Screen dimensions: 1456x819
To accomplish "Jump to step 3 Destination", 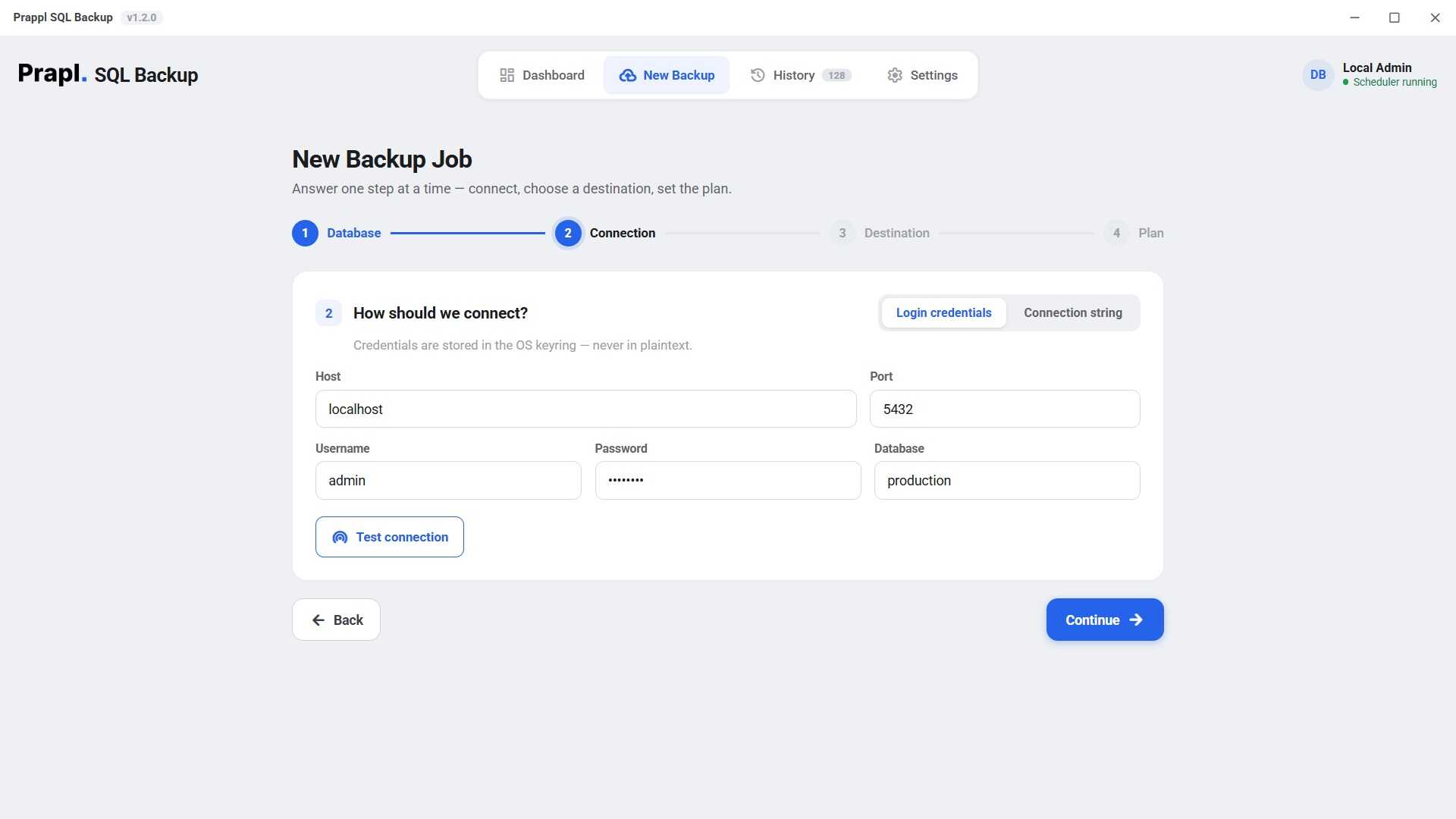I will point(880,233).
